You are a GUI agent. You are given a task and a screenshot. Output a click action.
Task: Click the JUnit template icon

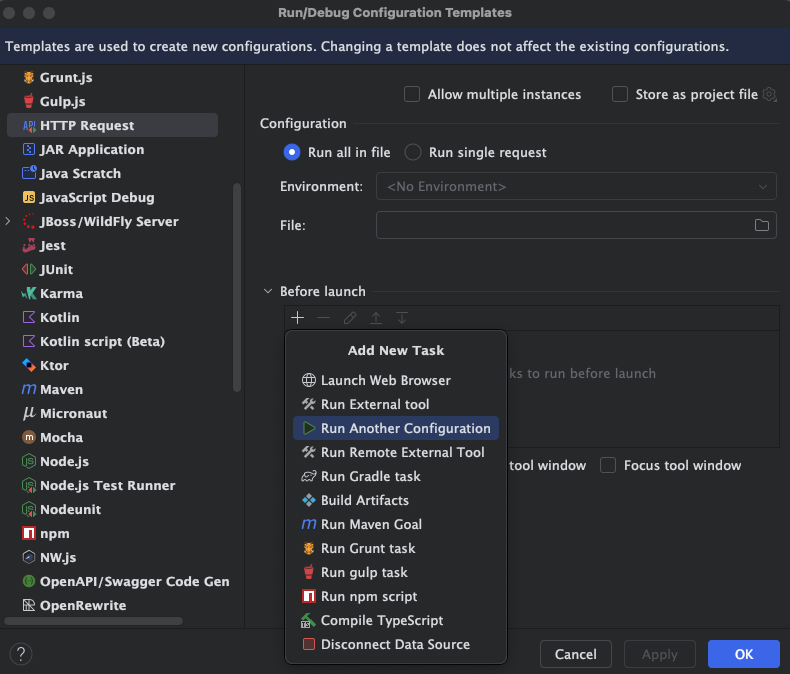click(29, 269)
